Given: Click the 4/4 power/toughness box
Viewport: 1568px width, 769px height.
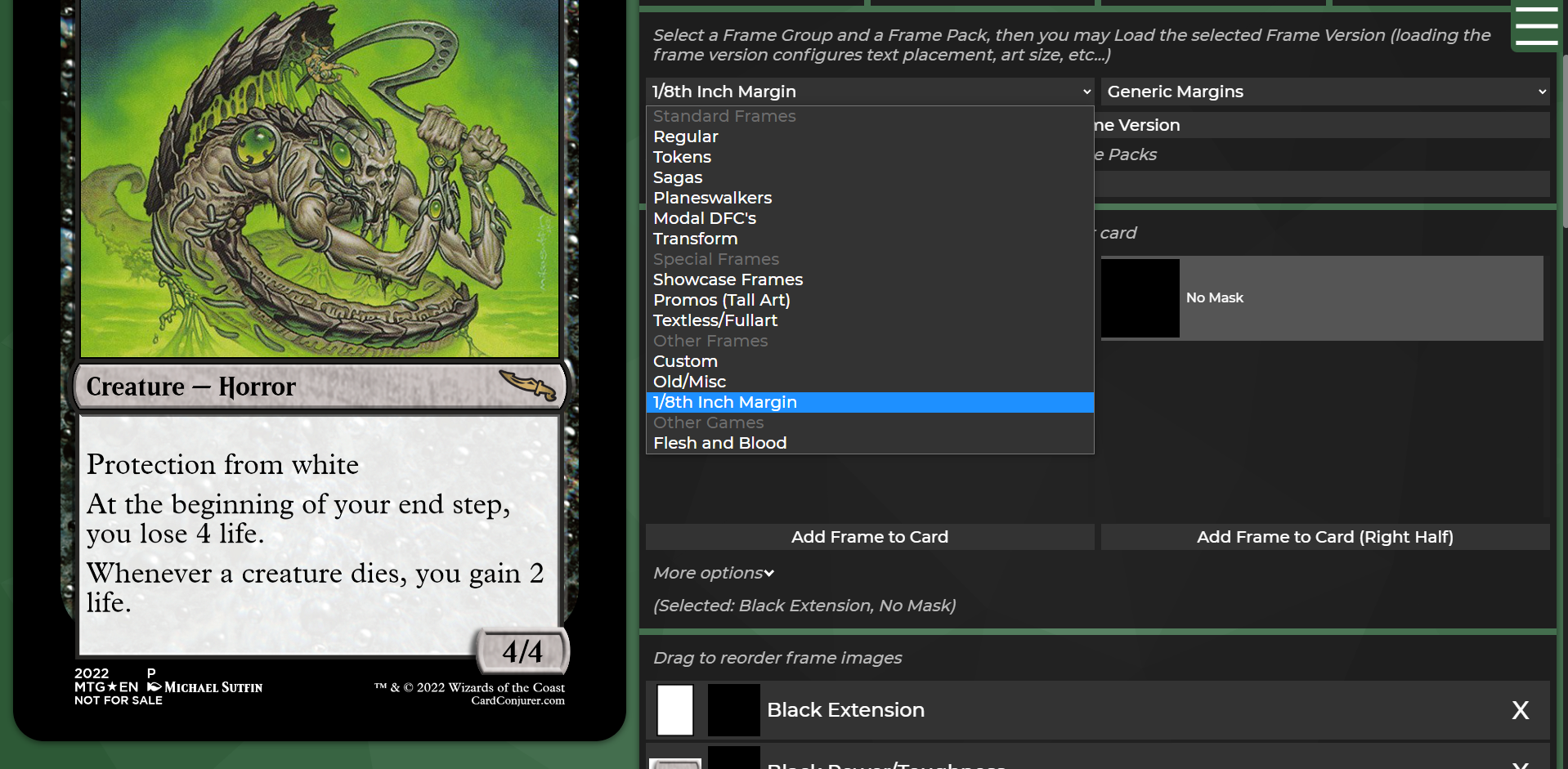Looking at the screenshot, I should [x=522, y=651].
